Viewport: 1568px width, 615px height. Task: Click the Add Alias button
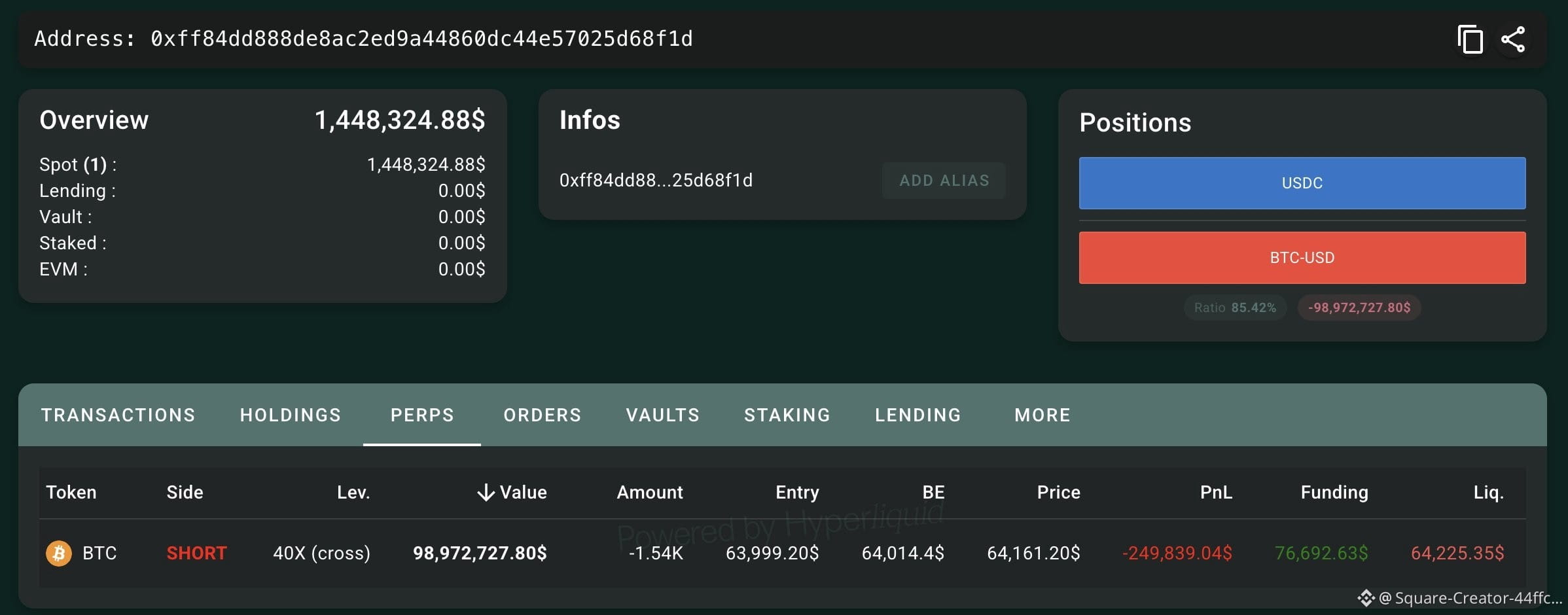tap(944, 181)
